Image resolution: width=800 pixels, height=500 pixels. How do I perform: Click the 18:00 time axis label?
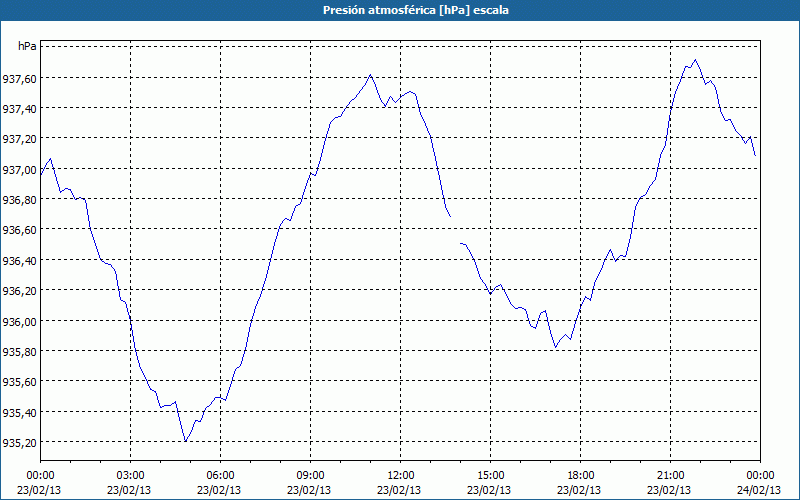[x=581, y=476]
